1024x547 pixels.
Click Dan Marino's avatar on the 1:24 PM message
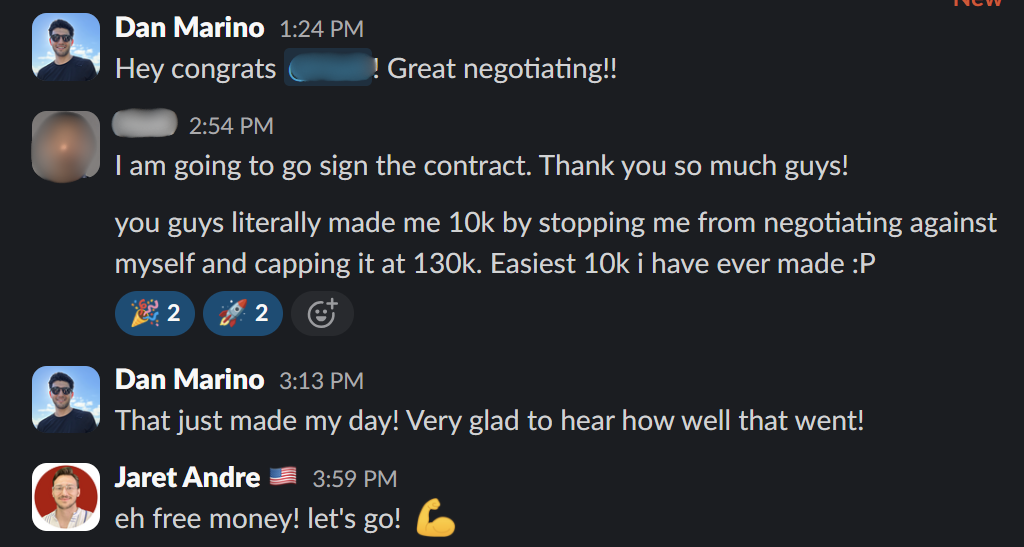point(66,46)
